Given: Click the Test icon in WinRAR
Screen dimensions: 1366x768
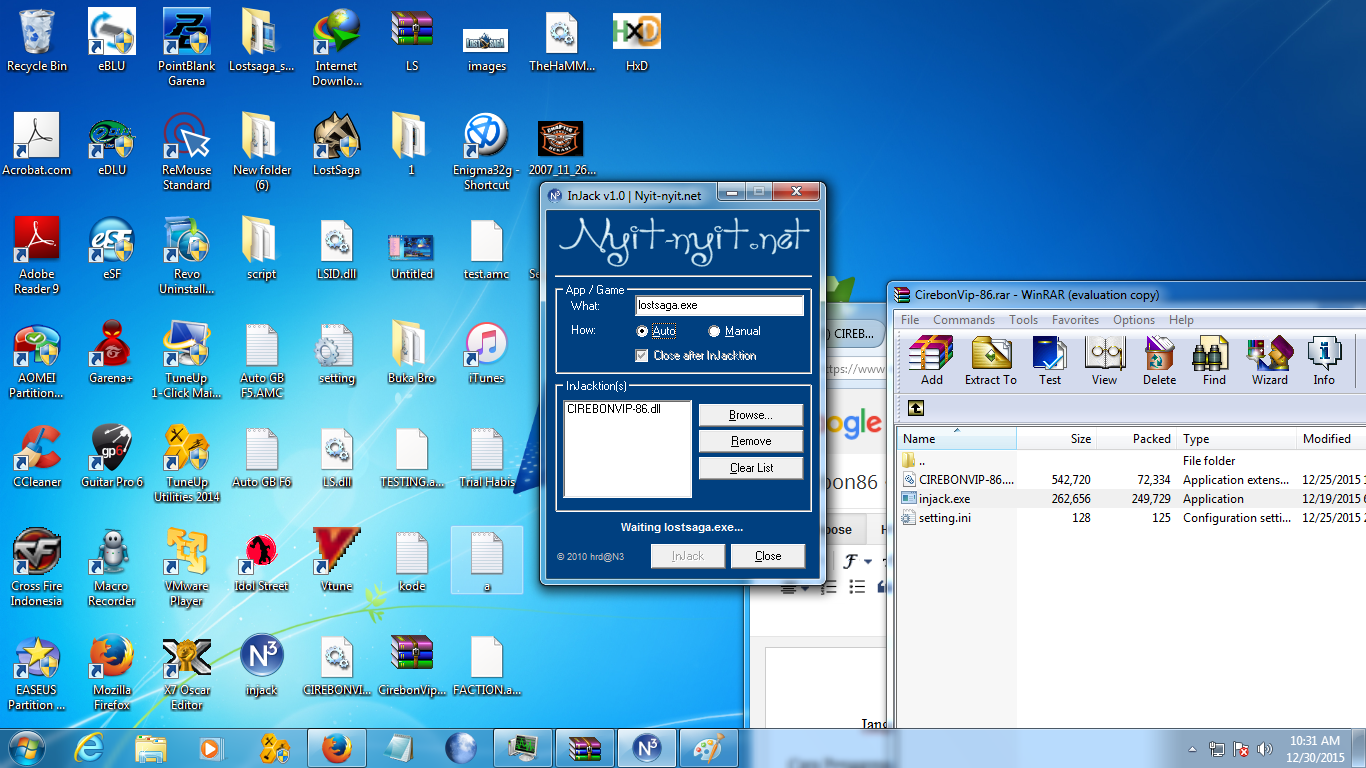Looking at the screenshot, I should [x=1049, y=361].
